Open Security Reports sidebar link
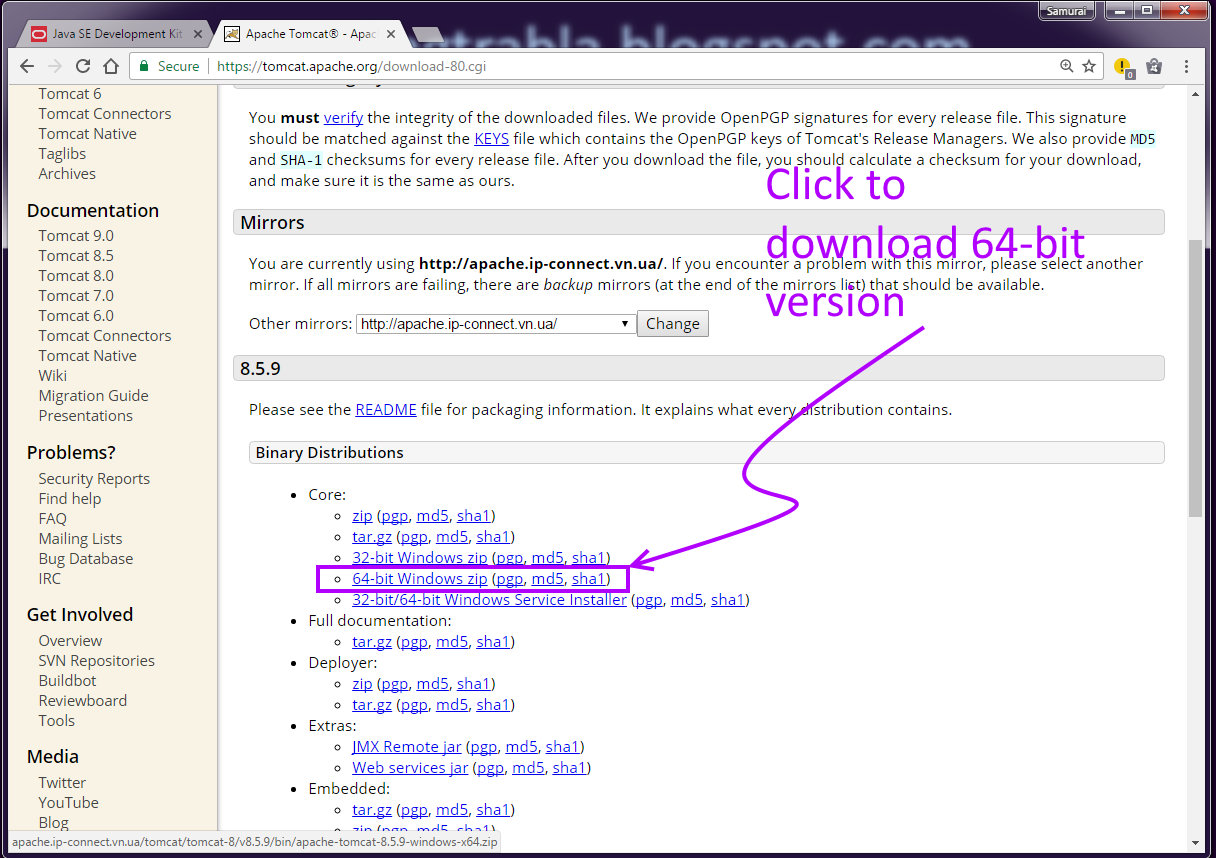 (94, 479)
